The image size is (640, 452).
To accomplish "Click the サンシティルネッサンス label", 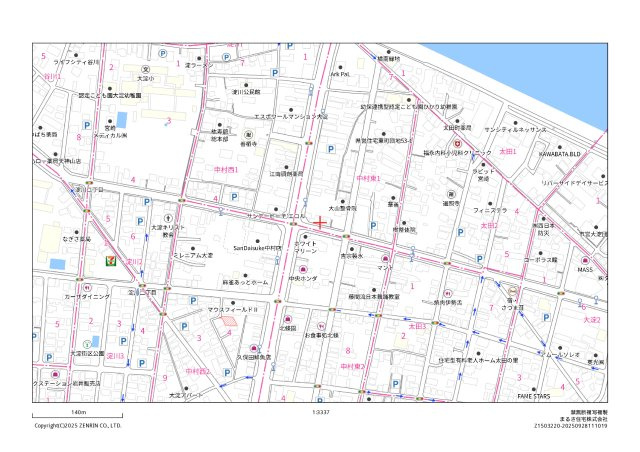I will click(514, 130).
